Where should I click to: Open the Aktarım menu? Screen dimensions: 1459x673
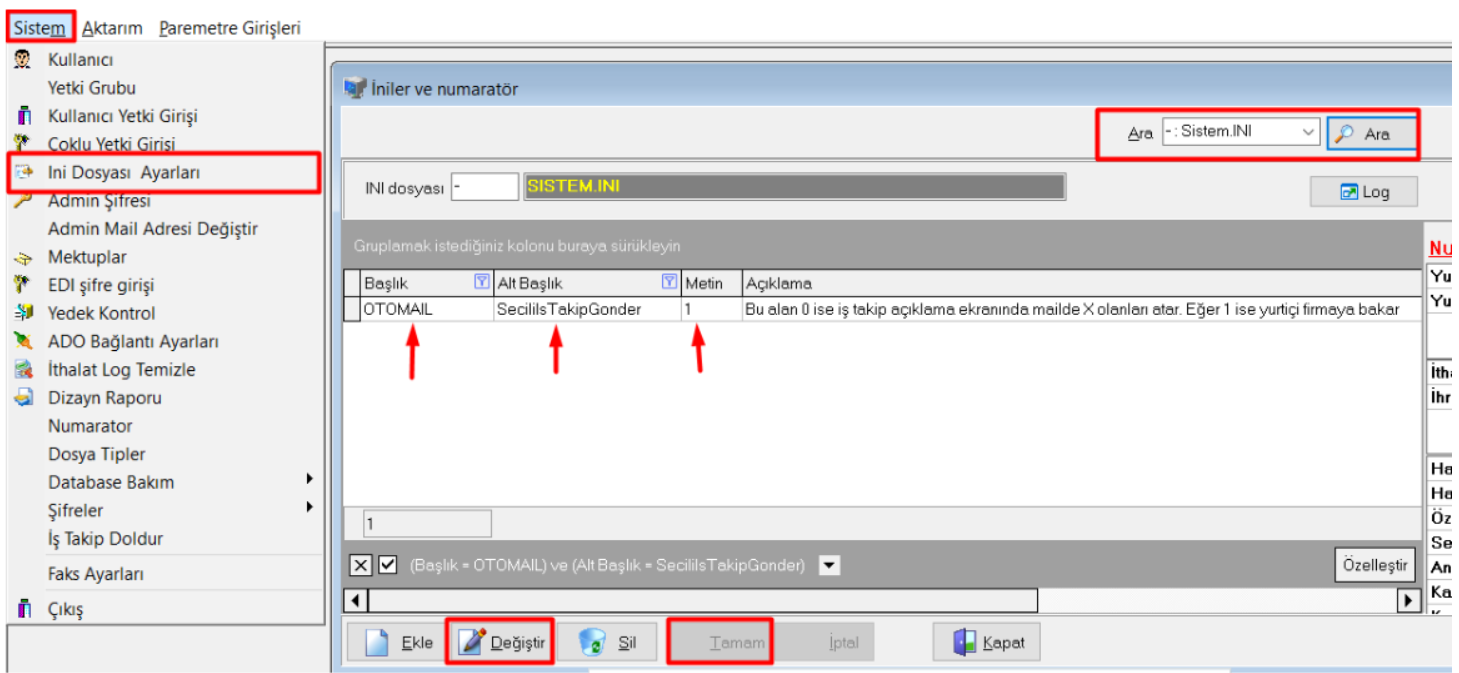[112, 28]
